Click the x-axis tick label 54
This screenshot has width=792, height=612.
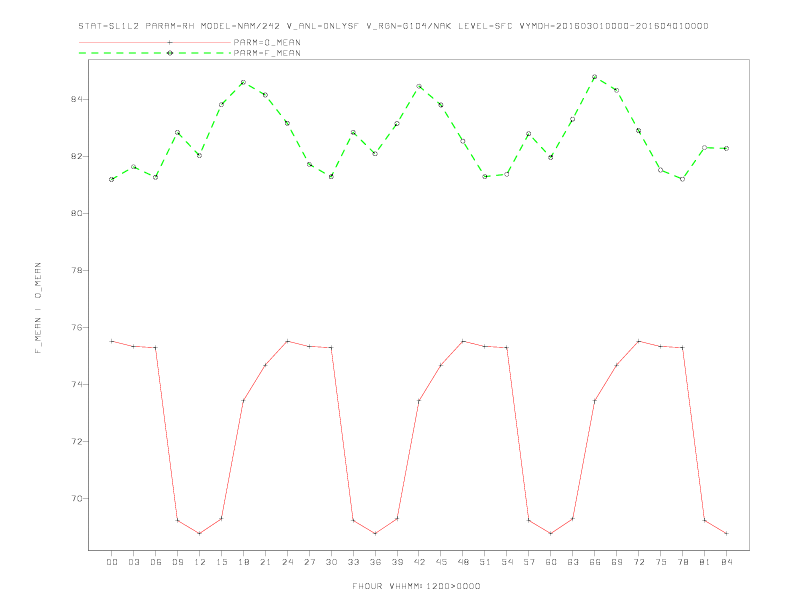click(x=507, y=562)
